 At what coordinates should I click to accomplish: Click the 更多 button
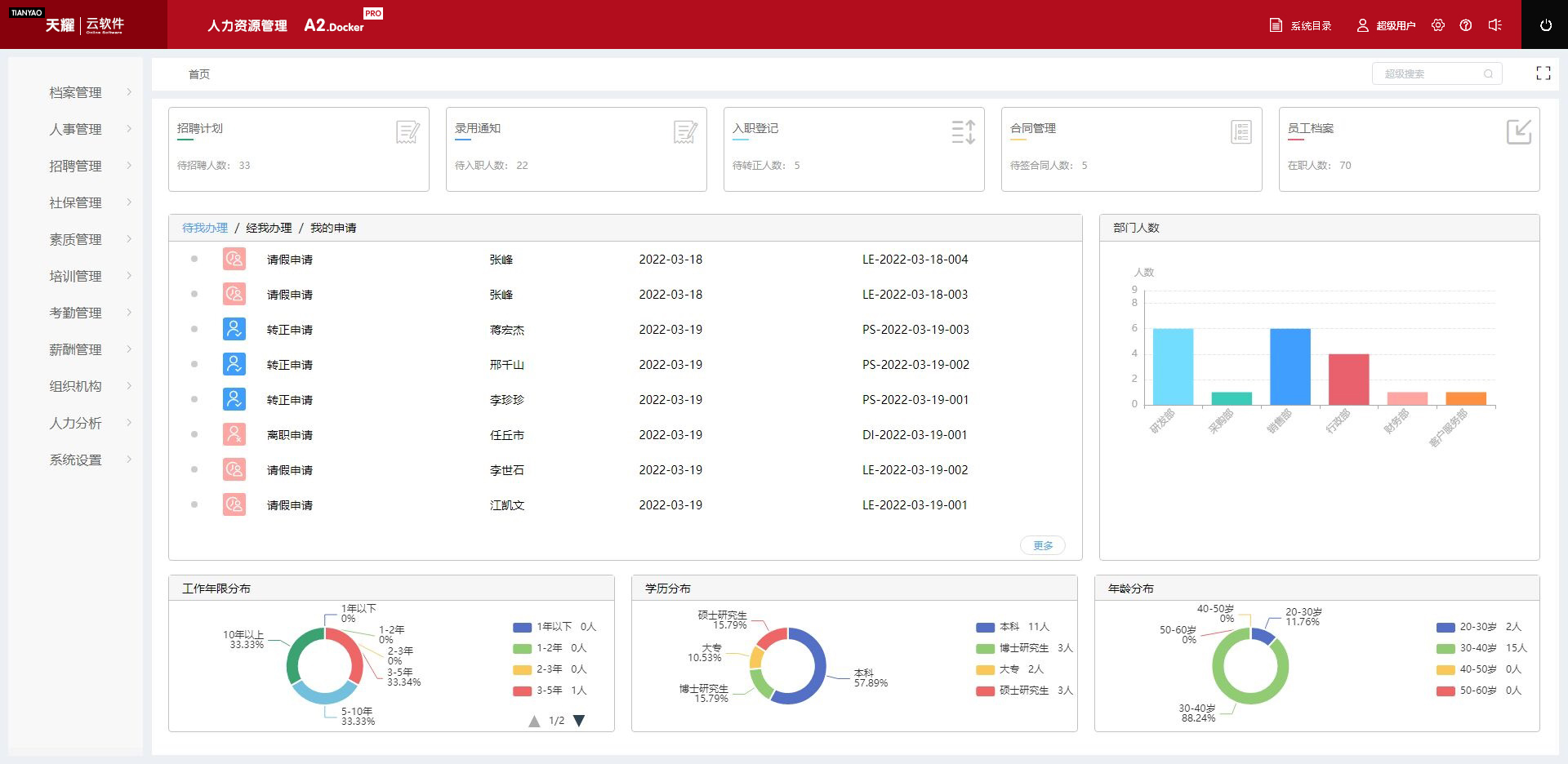(x=1043, y=546)
